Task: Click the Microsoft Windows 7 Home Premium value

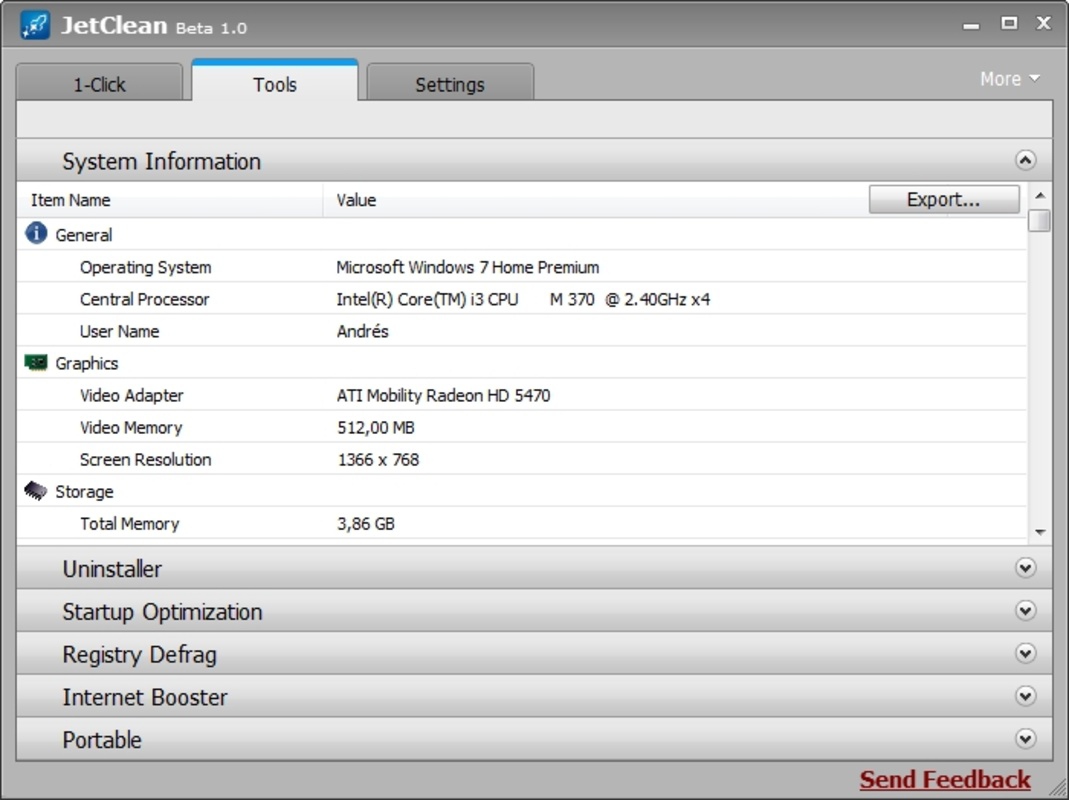Action: tap(468, 267)
